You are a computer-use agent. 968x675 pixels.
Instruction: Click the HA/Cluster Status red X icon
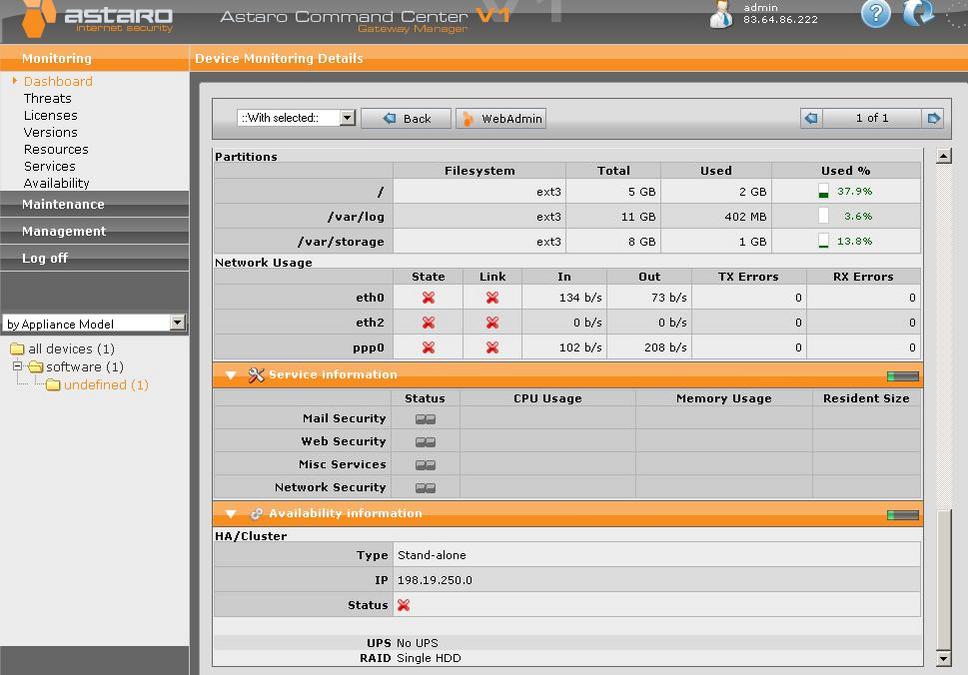404,605
